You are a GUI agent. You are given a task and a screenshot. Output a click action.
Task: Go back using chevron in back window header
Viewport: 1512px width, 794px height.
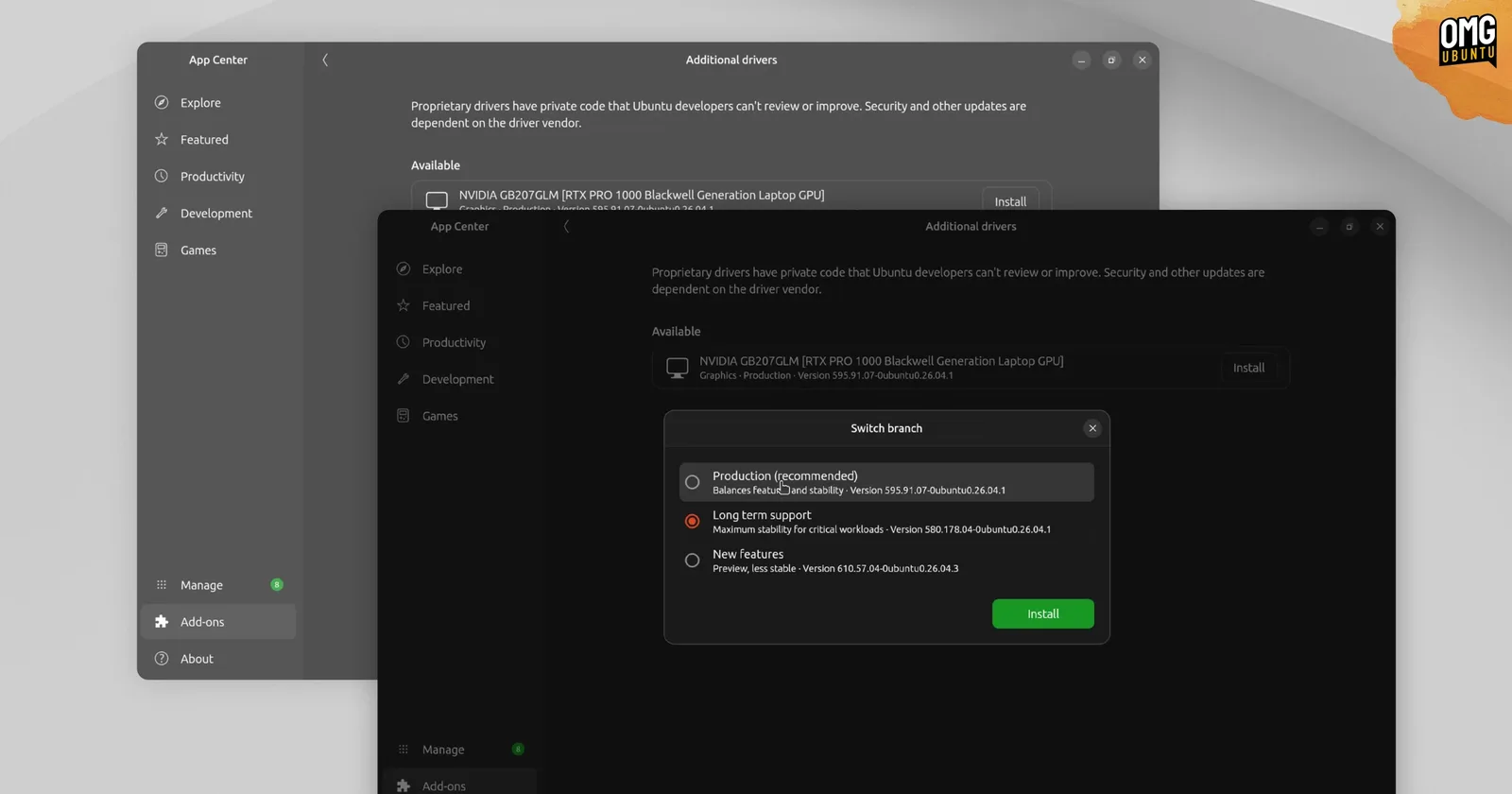point(325,60)
